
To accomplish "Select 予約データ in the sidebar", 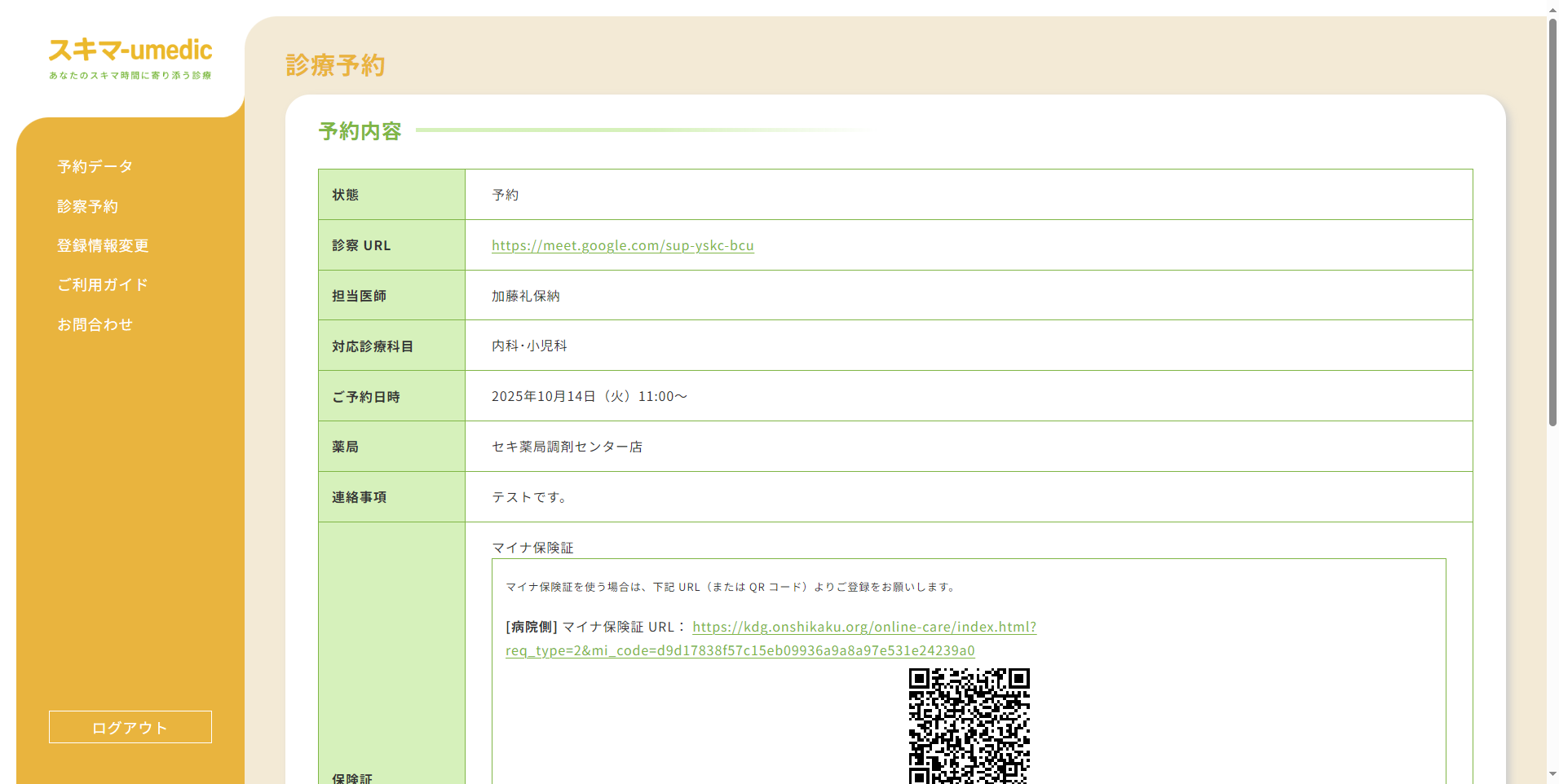I will pos(93,166).
